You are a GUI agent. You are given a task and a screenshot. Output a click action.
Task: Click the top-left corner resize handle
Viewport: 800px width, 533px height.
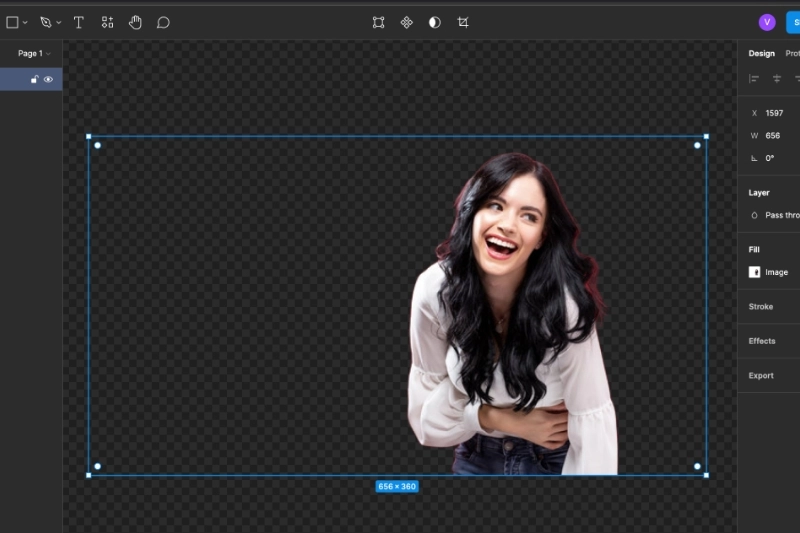pyautogui.click(x=89, y=137)
